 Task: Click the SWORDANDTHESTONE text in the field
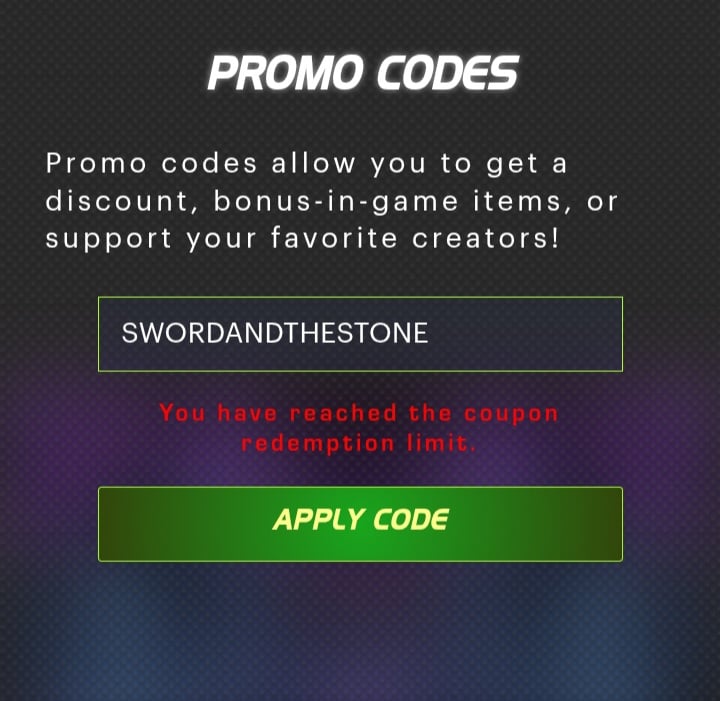click(275, 333)
